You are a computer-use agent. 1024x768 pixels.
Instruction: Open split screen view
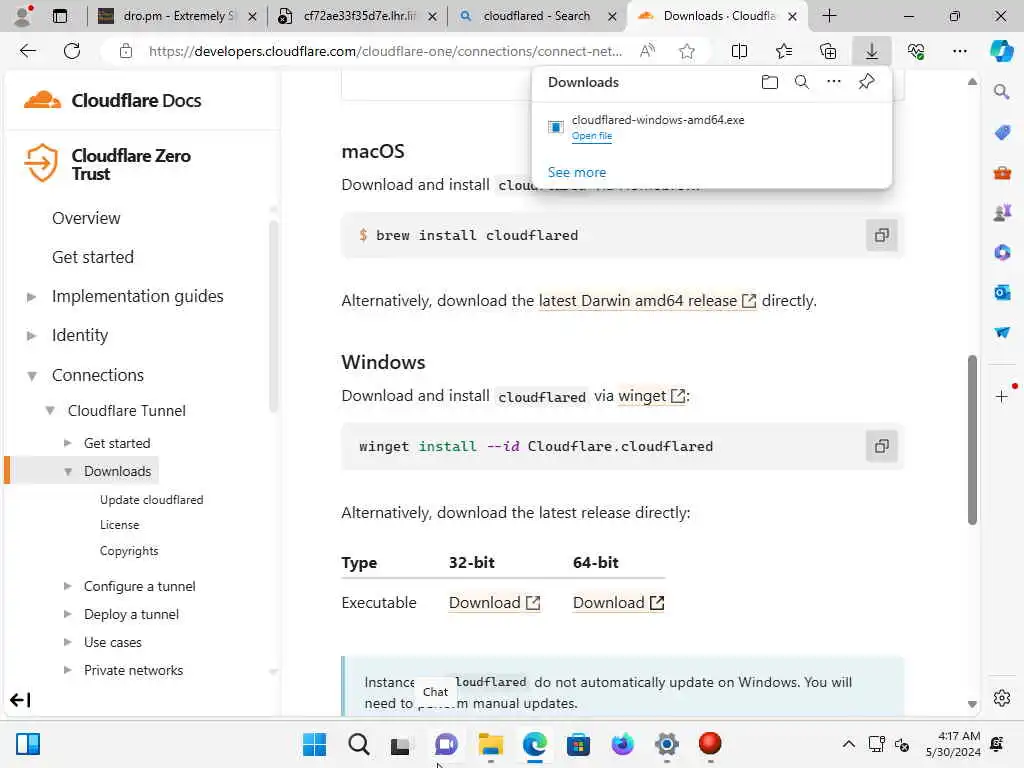pos(739,51)
